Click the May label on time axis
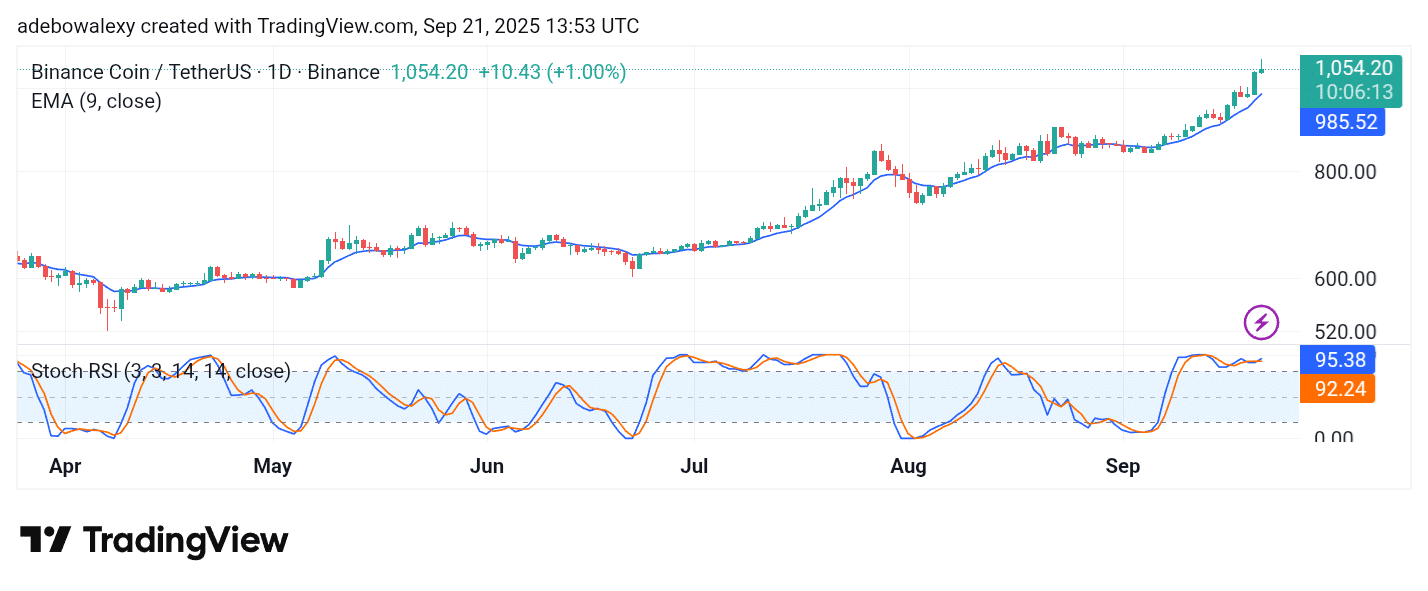This screenshot has width=1428, height=591. pyautogui.click(x=272, y=466)
